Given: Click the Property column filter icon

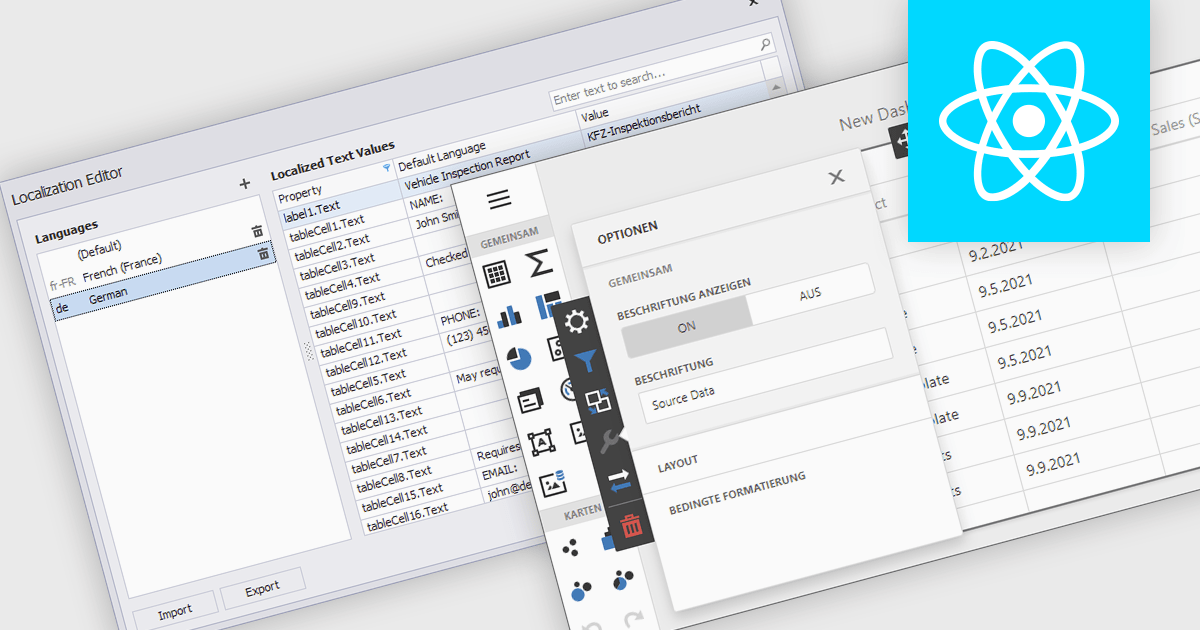Looking at the screenshot, I should [x=387, y=168].
